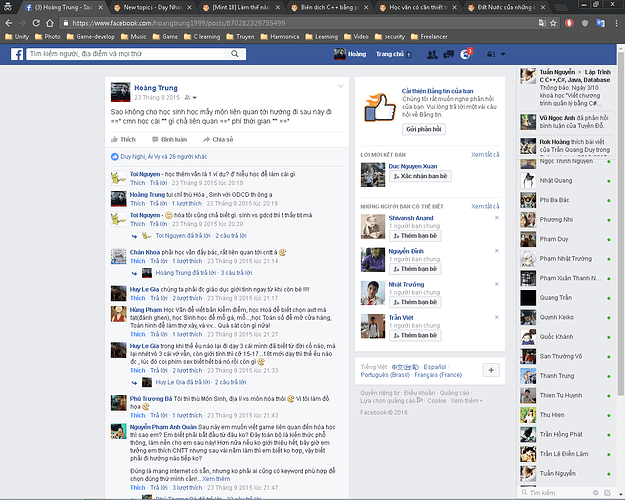Expand Huy Le Gia's 2 replies
This screenshot has width=625, height=500.
click(201, 382)
